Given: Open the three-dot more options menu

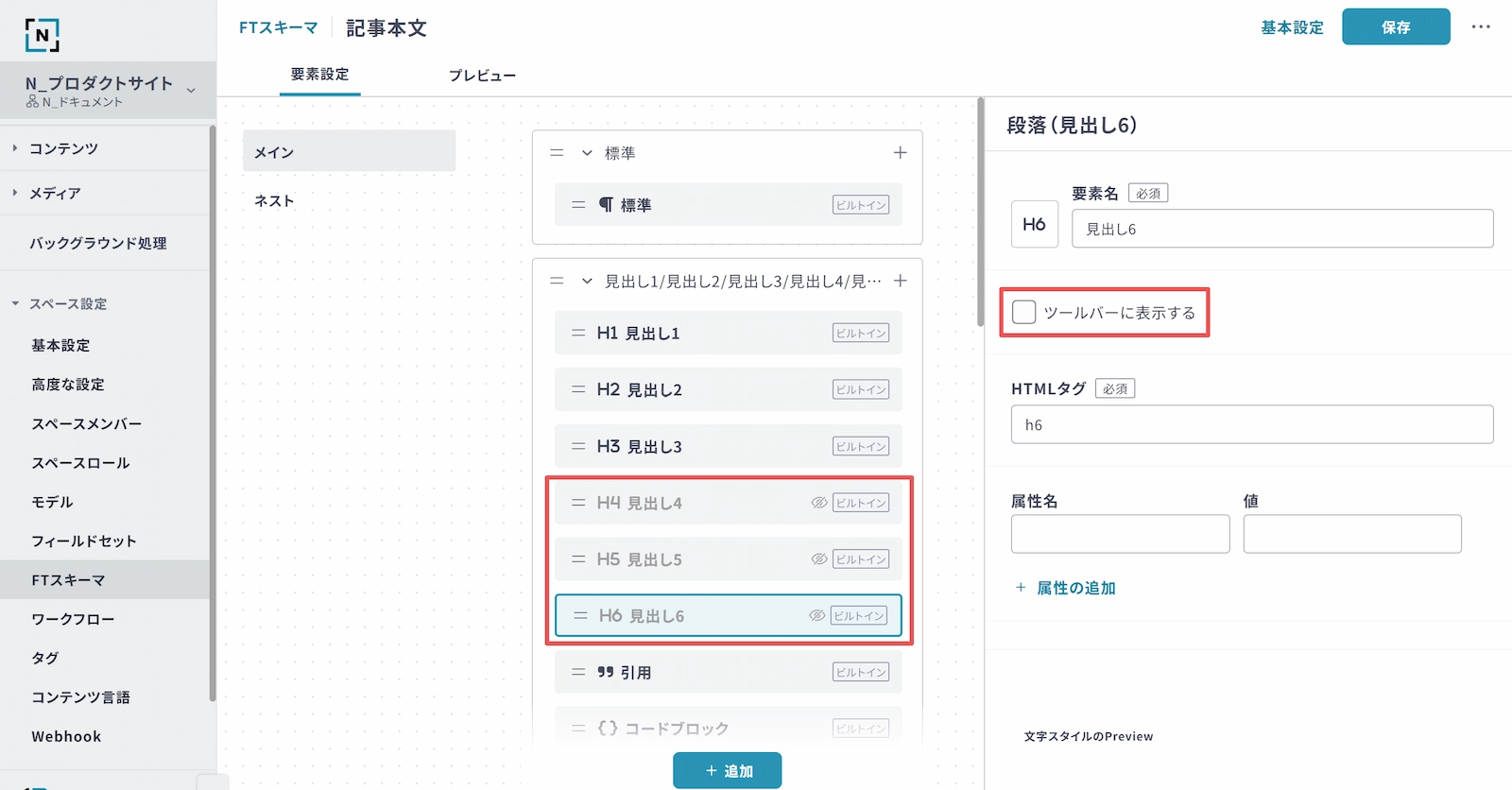Looking at the screenshot, I should pos(1480,27).
